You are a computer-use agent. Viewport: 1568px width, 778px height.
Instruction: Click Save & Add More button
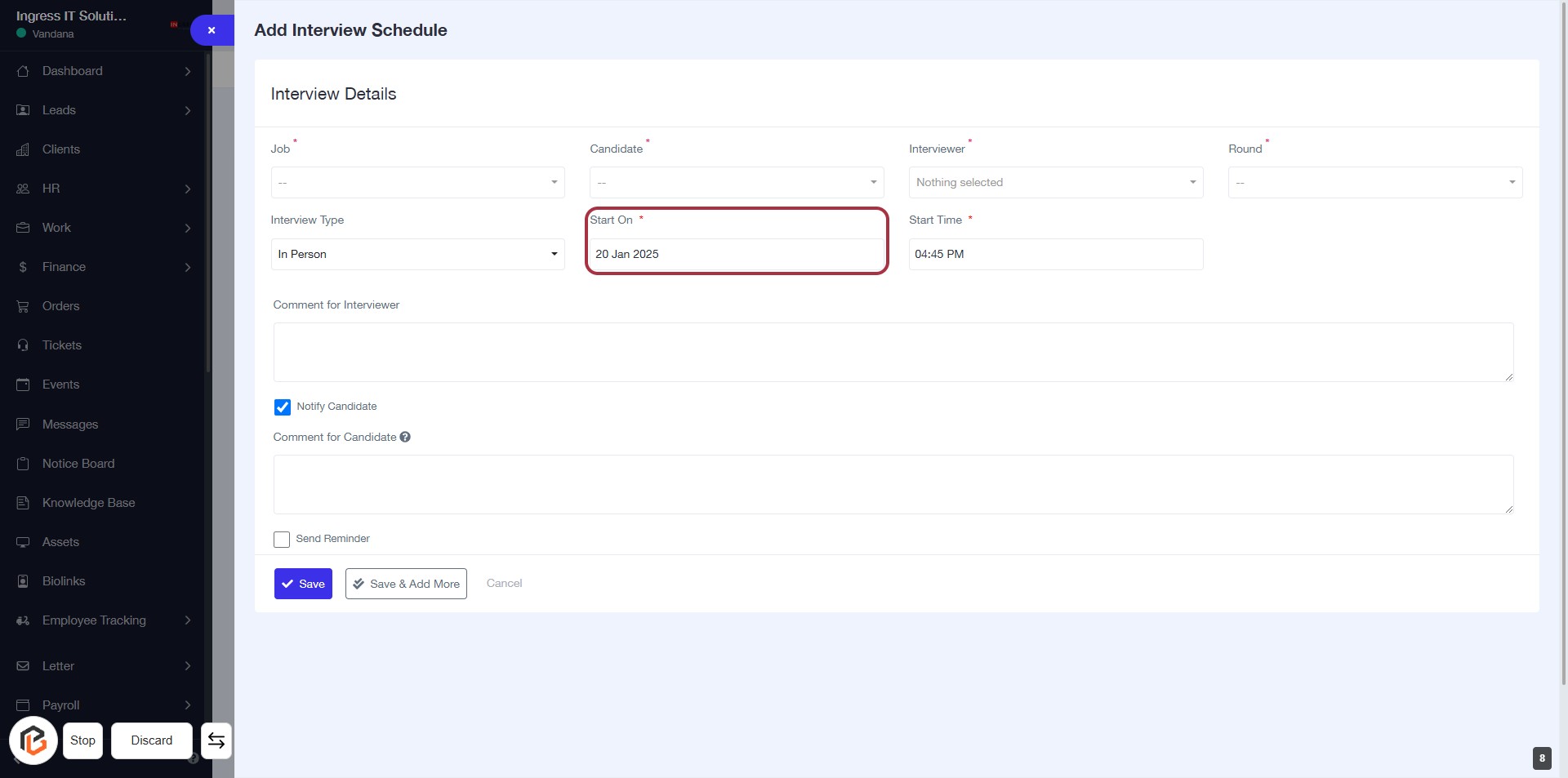pyautogui.click(x=406, y=584)
